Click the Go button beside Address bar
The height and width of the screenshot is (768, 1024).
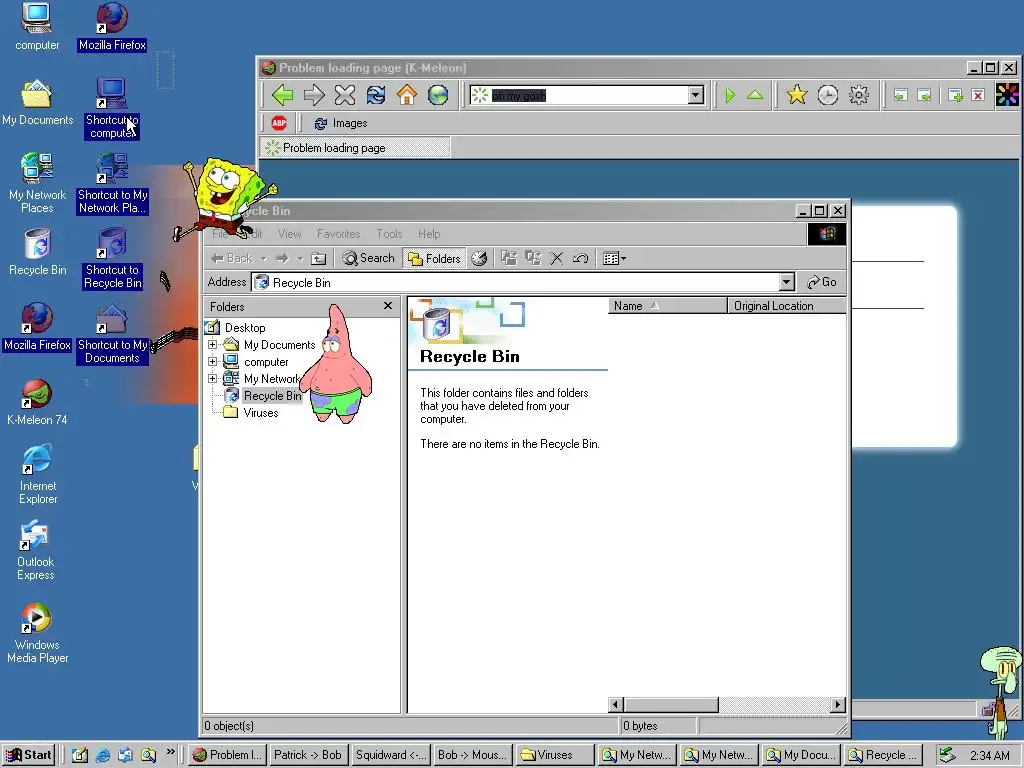coord(822,282)
